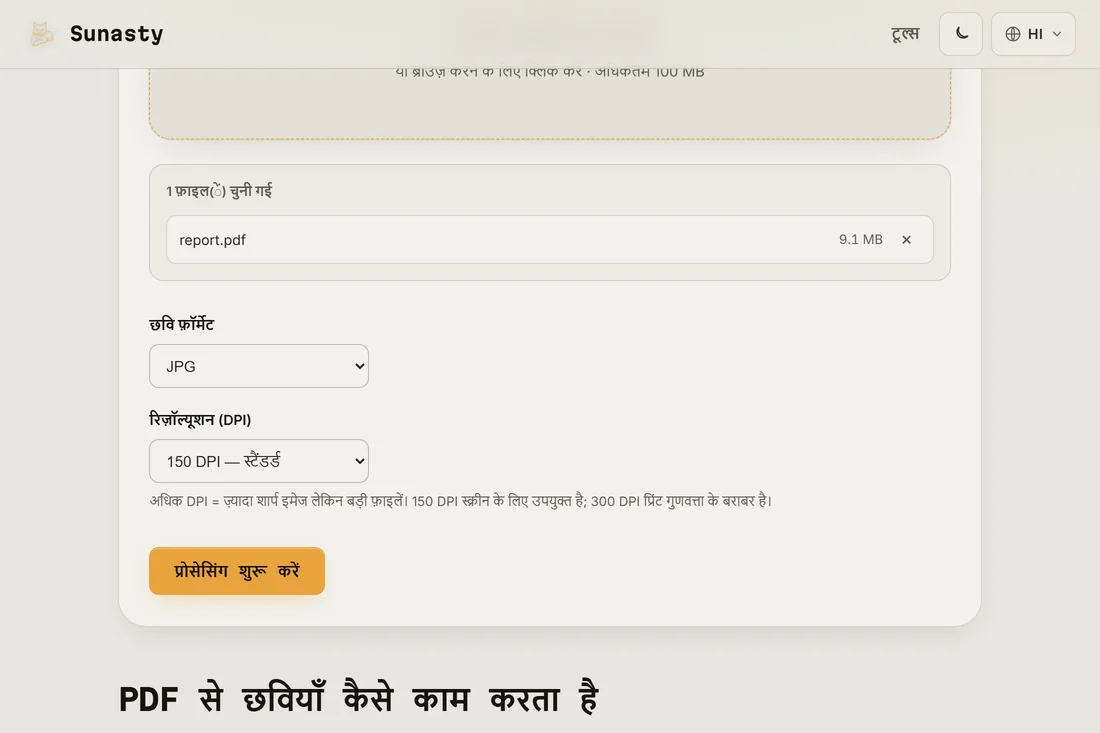Open the छवि फ़ॉर्मेट JPG dropdown

259,366
